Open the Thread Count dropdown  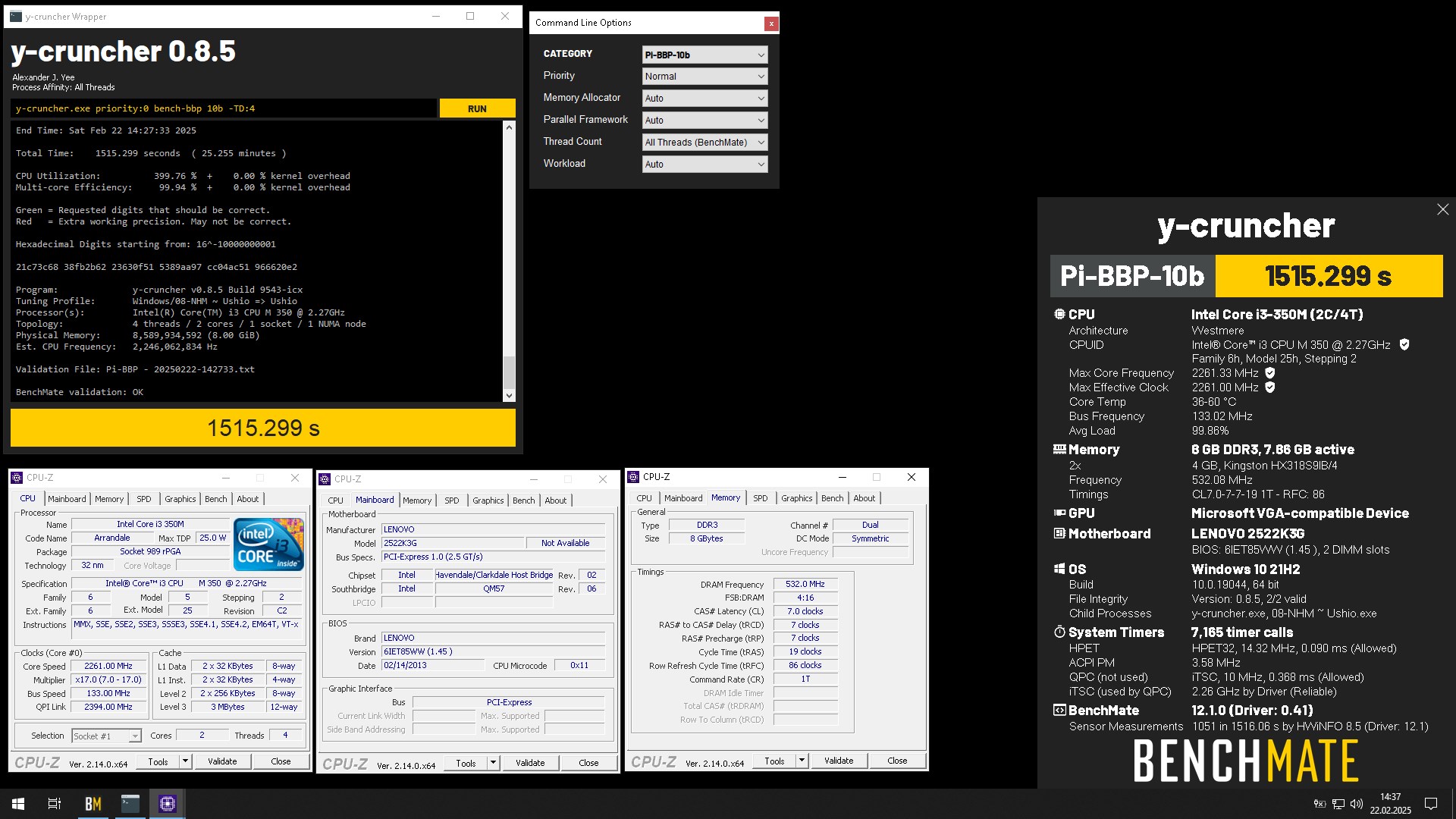[x=704, y=143]
